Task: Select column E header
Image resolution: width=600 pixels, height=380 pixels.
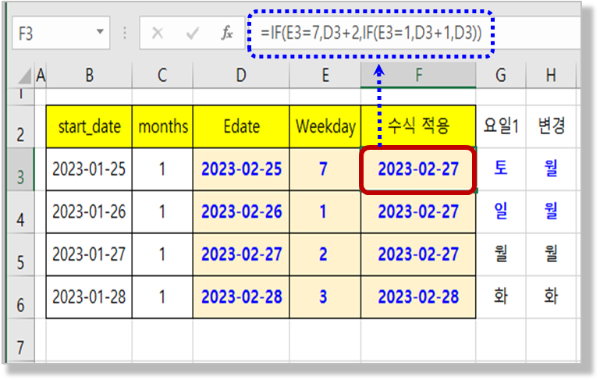Action: tap(325, 75)
